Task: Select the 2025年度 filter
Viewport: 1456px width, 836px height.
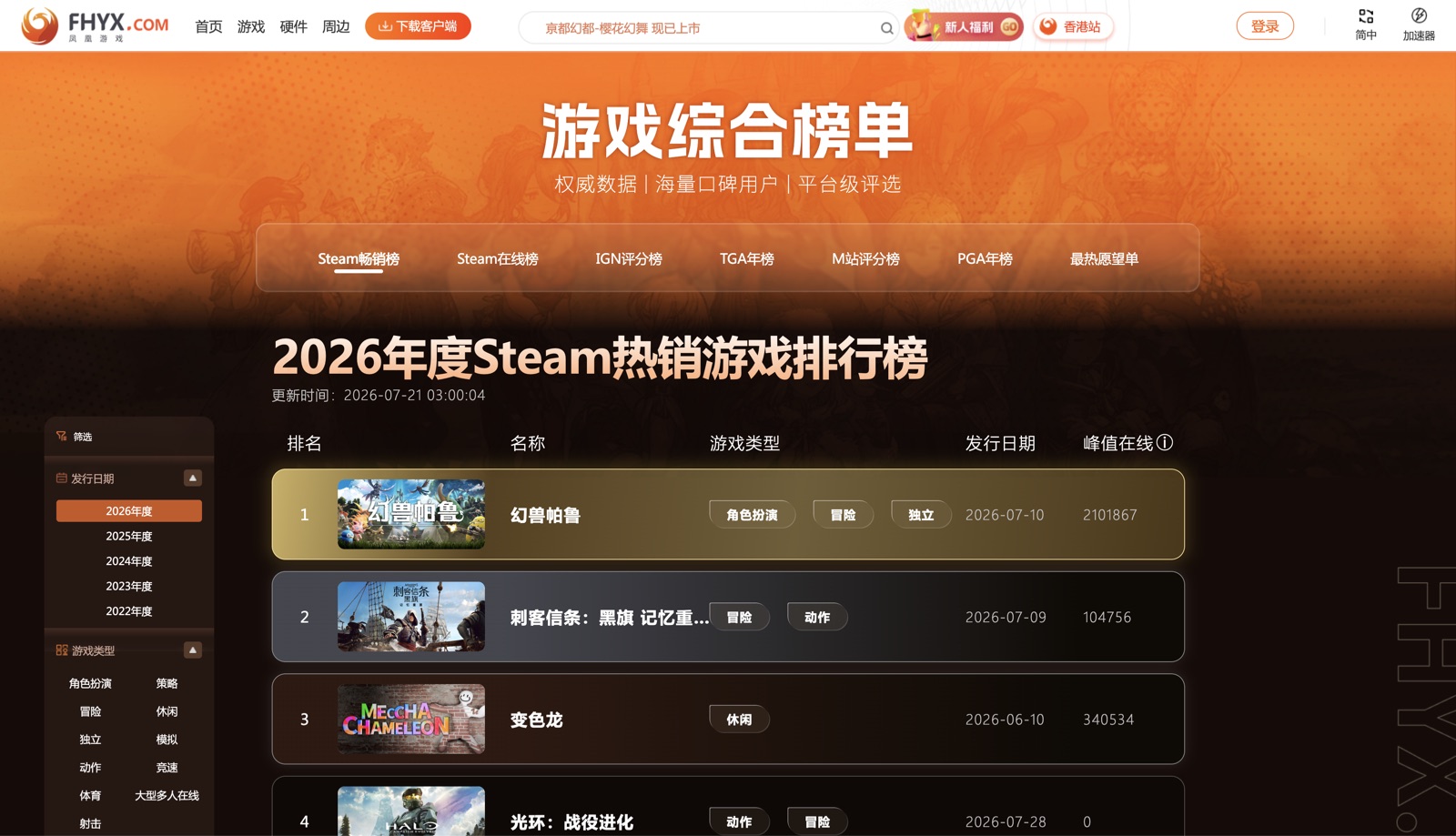Action: (129, 537)
